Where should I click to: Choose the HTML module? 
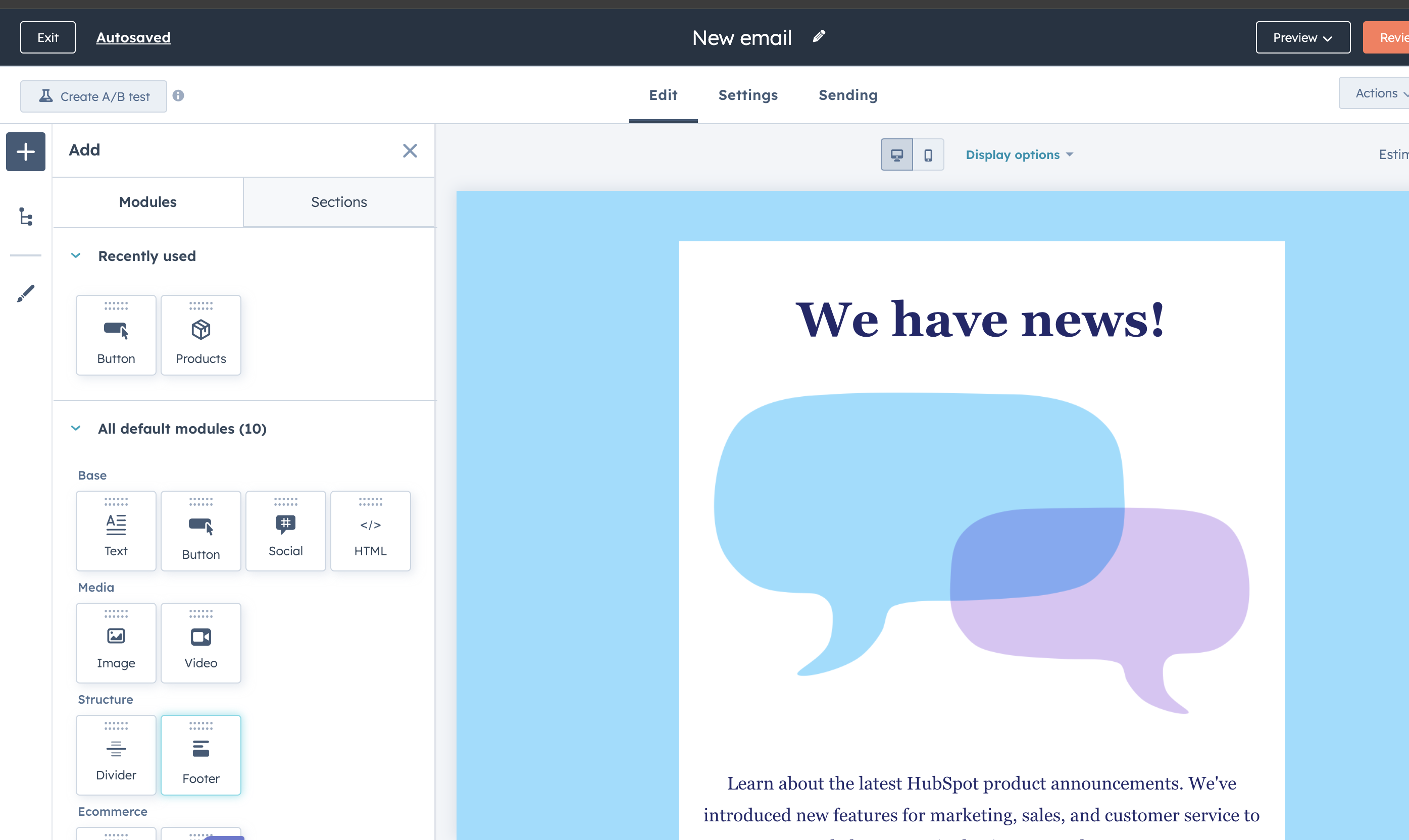coord(371,531)
